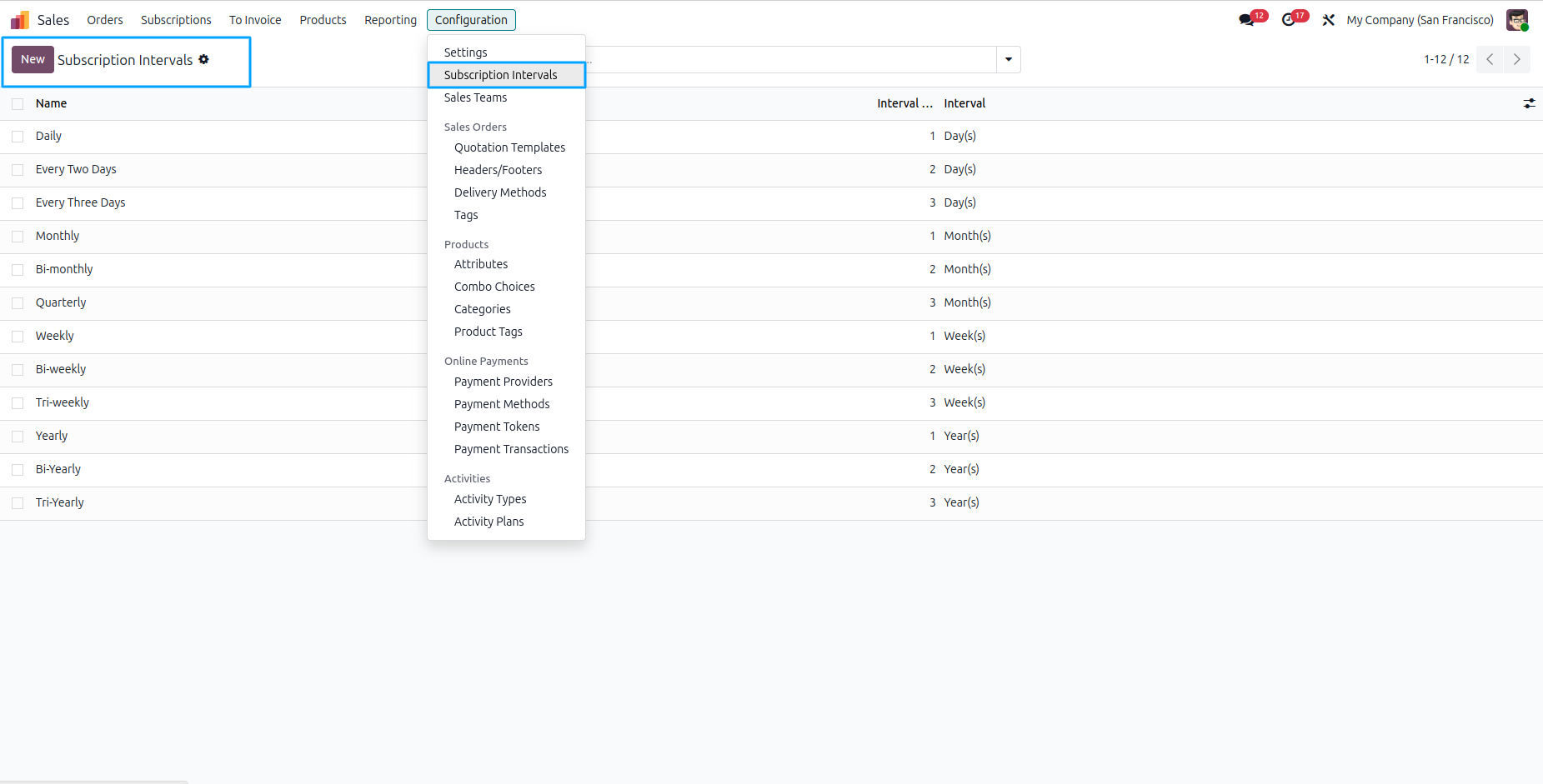The image size is (1543, 784).
Task: Select all records with header checkbox
Action: pos(18,104)
